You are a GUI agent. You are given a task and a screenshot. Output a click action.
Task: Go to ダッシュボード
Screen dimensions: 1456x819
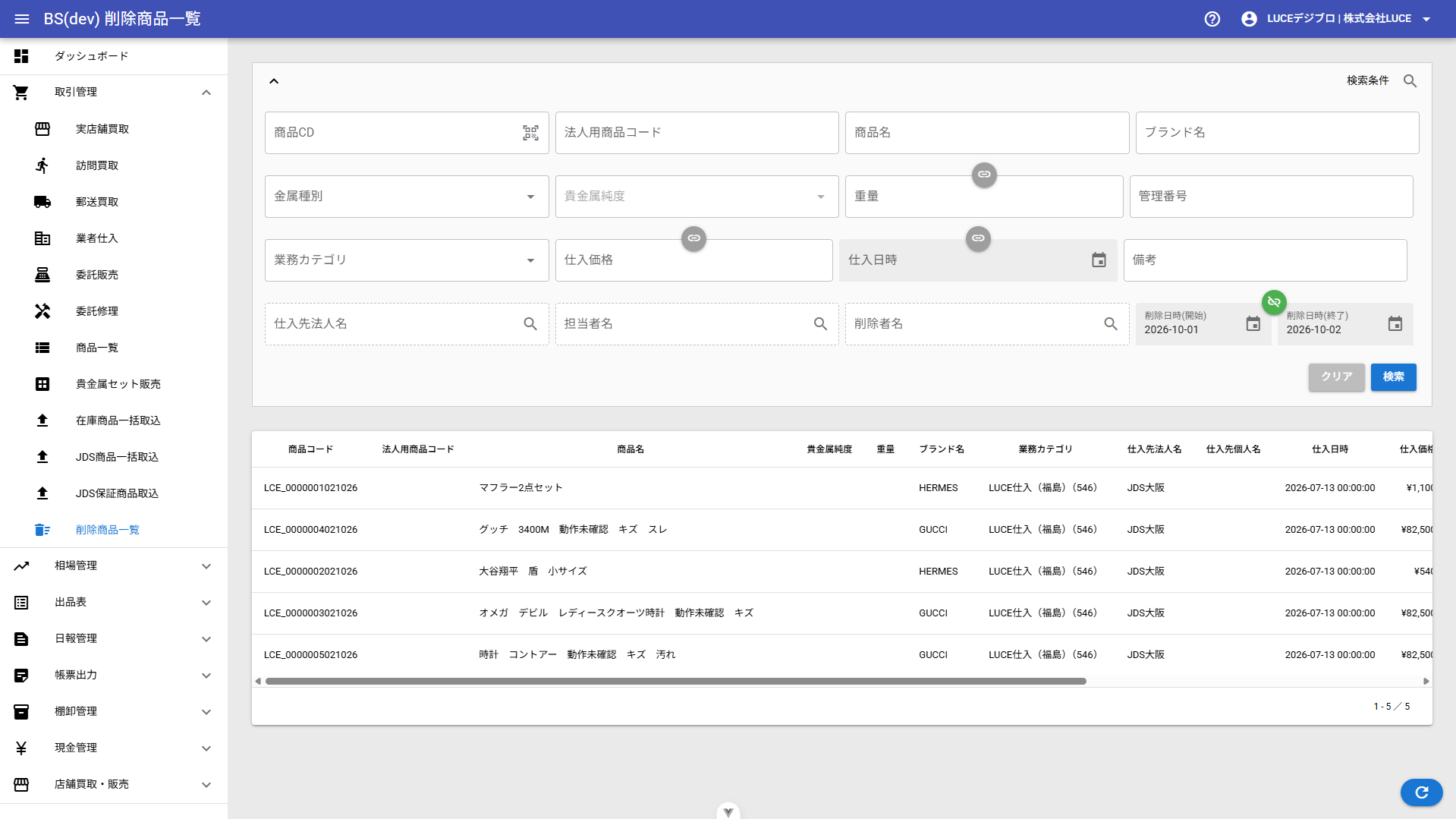114,56
